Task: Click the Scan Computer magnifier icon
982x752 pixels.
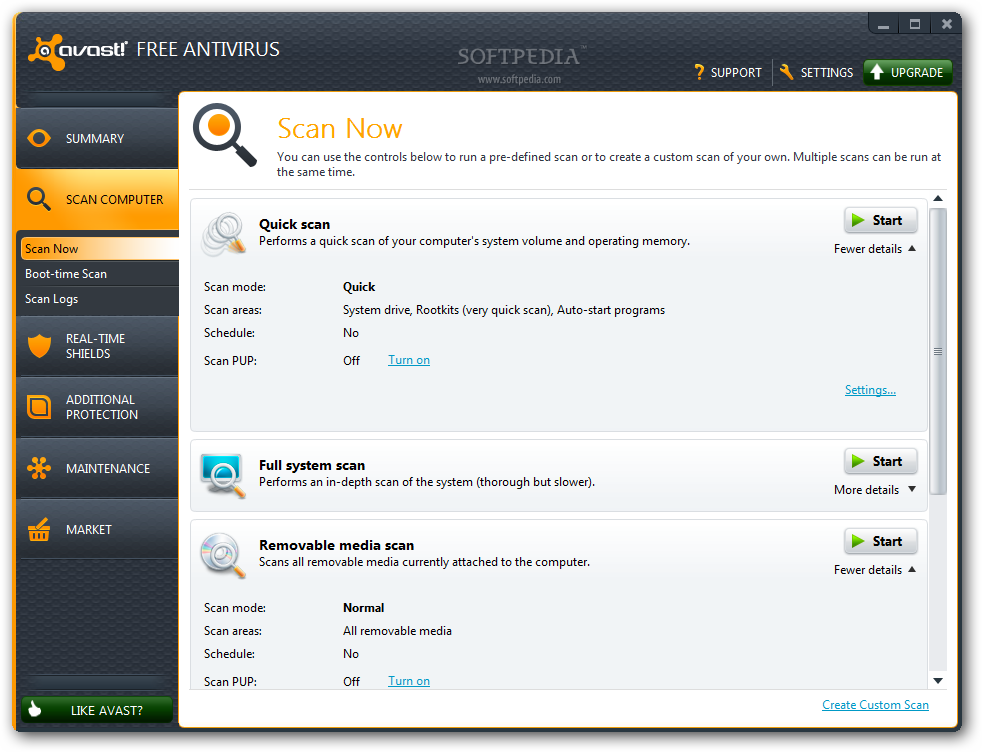Action: pyautogui.click(x=39, y=199)
